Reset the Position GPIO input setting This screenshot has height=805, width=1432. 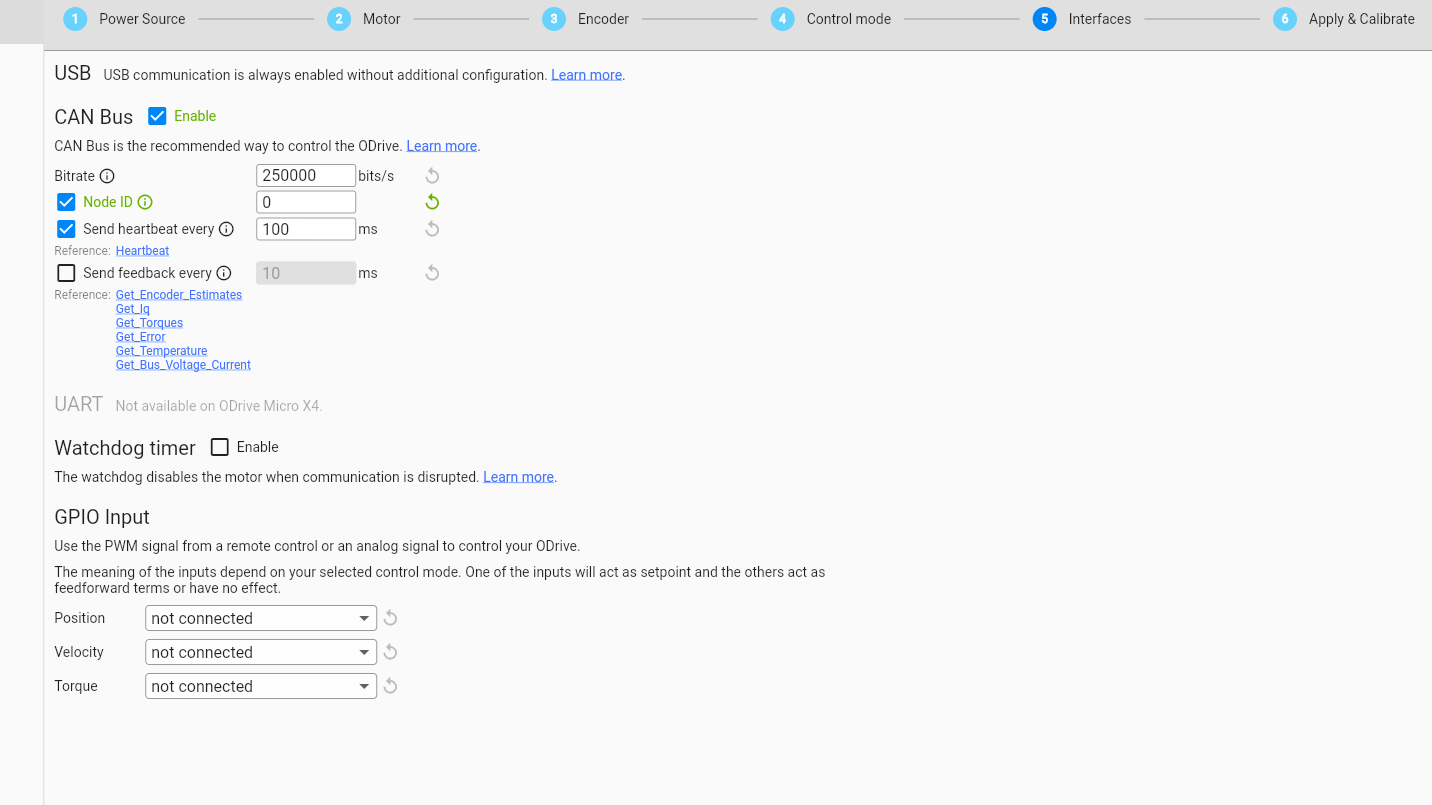[391, 618]
